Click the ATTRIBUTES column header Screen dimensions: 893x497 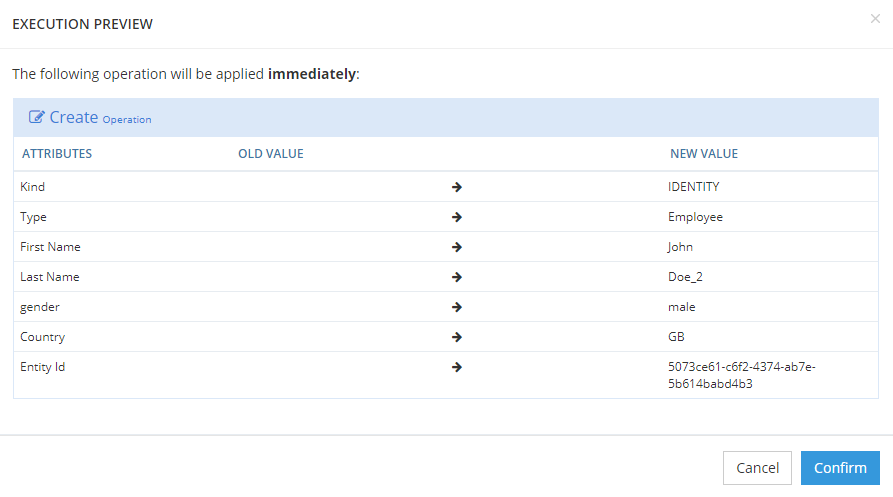coord(56,154)
